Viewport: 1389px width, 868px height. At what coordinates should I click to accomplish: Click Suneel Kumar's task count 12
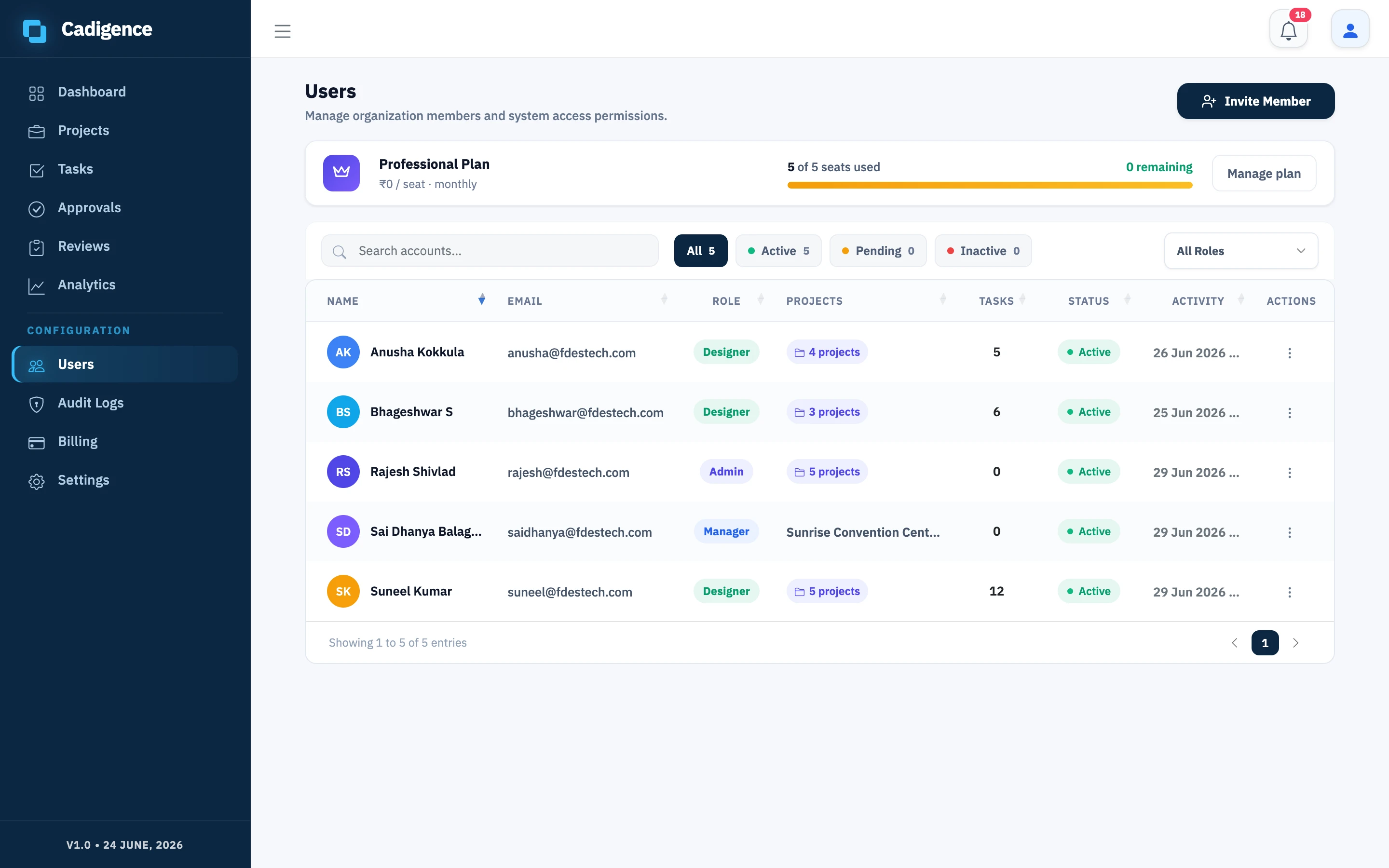click(x=996, y=591)
